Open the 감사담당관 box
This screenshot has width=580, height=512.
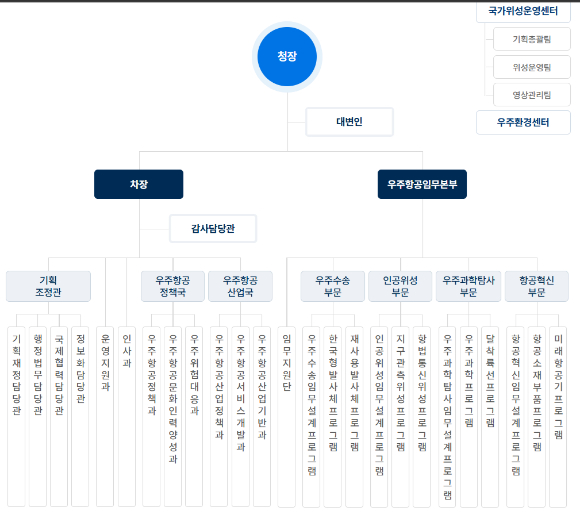[213, 229]
